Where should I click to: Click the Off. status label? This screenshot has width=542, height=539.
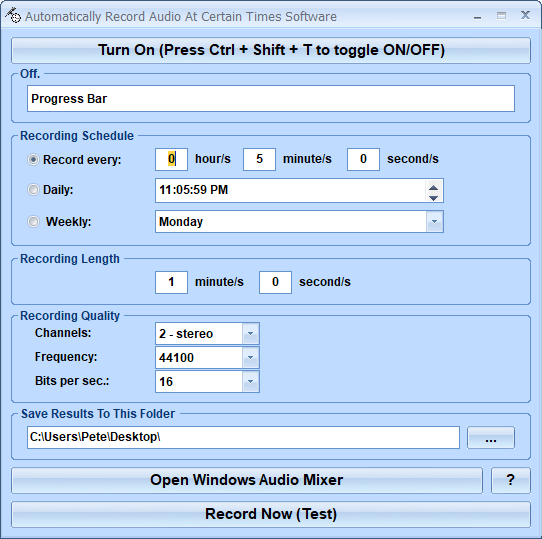(30, 74)
